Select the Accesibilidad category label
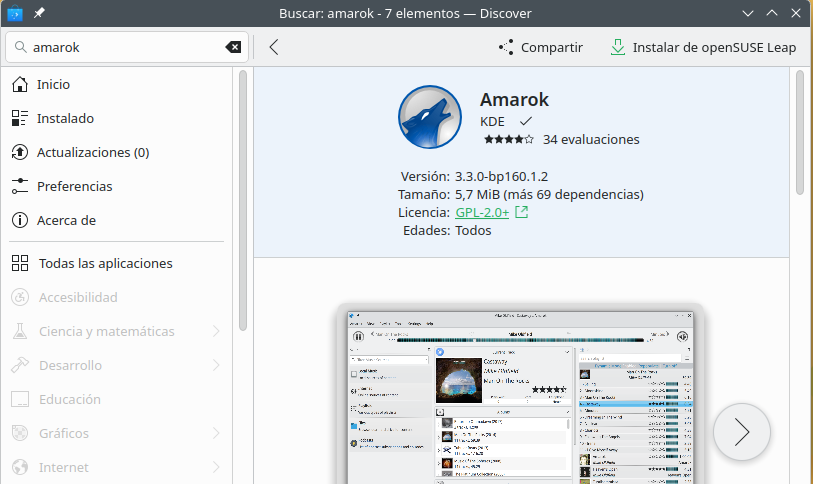Screen dimensions: 813x484 (78, 297)
